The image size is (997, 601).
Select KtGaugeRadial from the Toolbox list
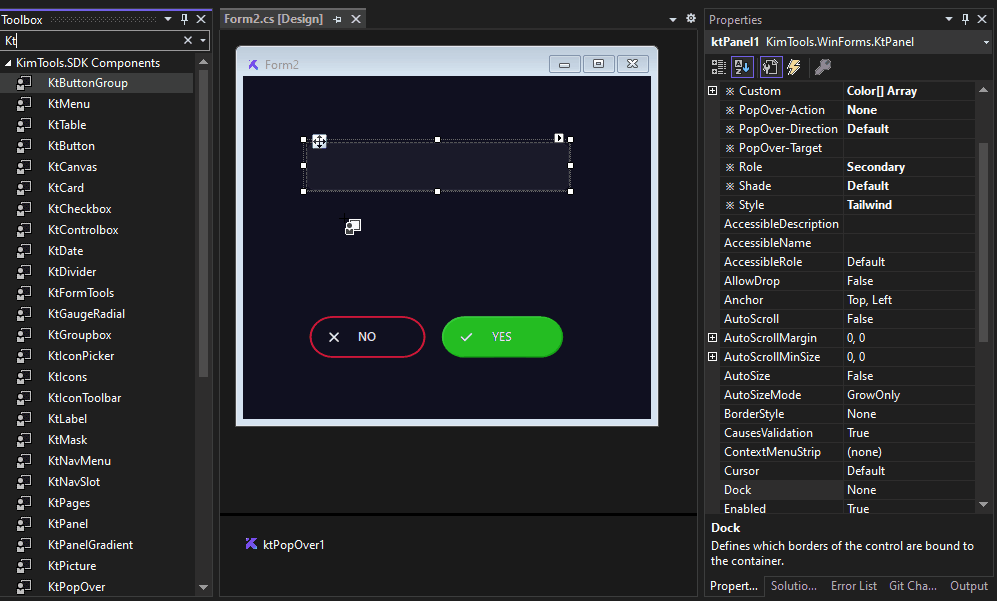[x=86, y=314]
